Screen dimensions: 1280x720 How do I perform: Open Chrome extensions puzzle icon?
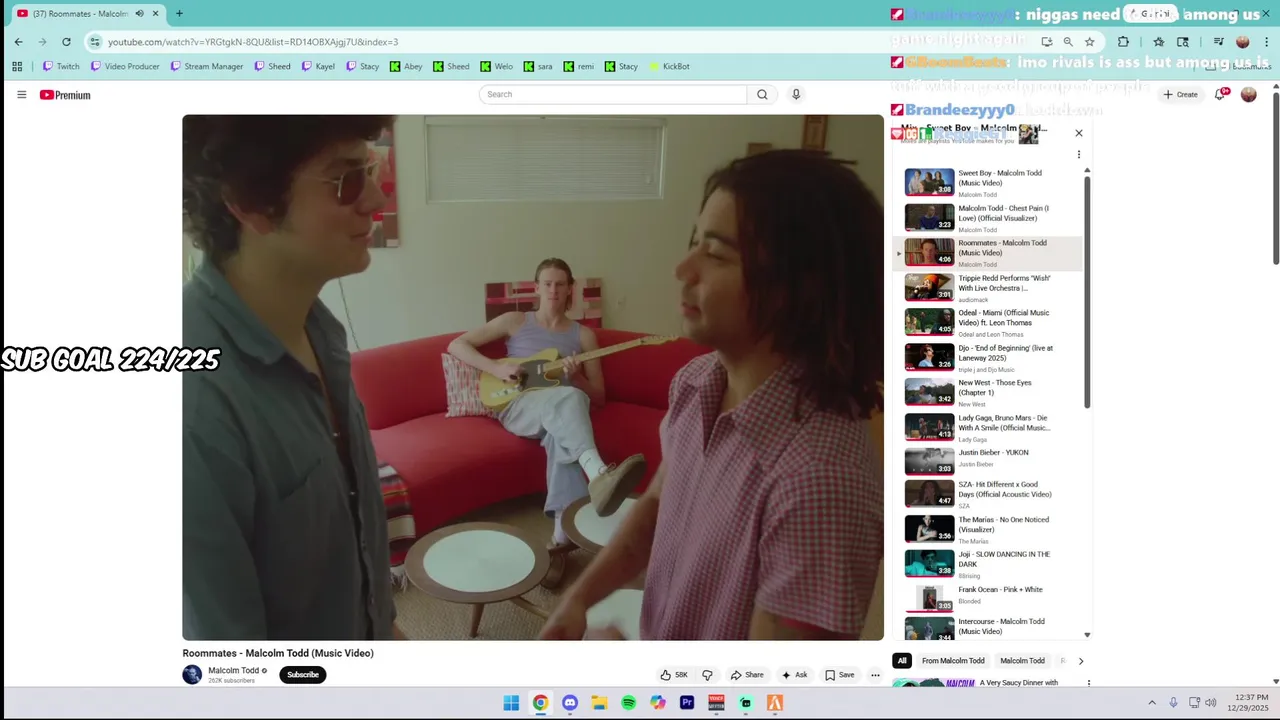pos(1123,42)
